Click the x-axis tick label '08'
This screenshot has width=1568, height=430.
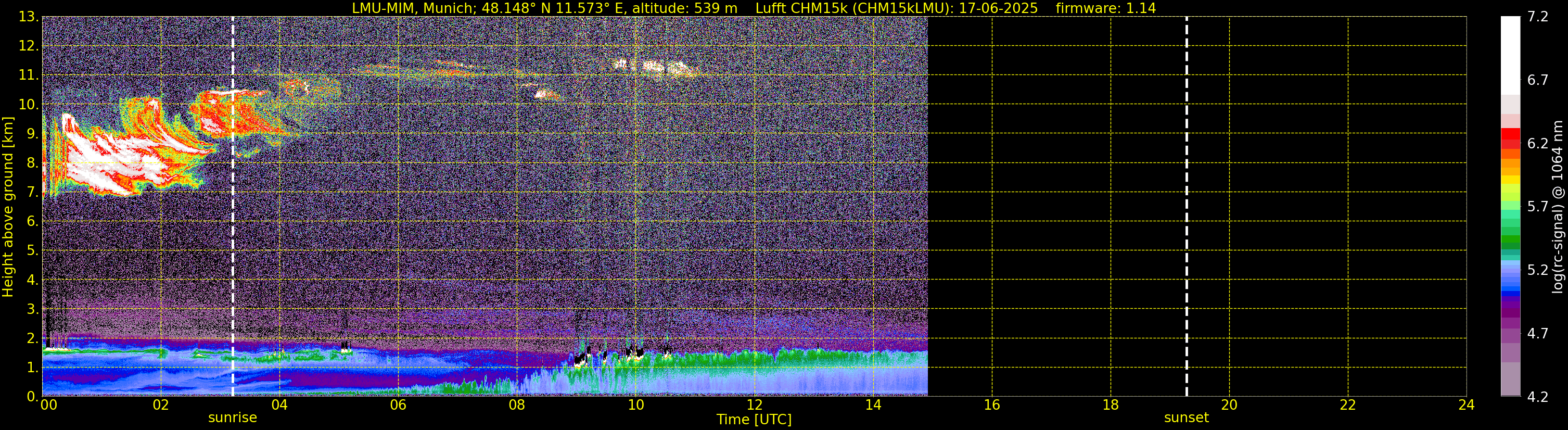click(x=517, y=405)
